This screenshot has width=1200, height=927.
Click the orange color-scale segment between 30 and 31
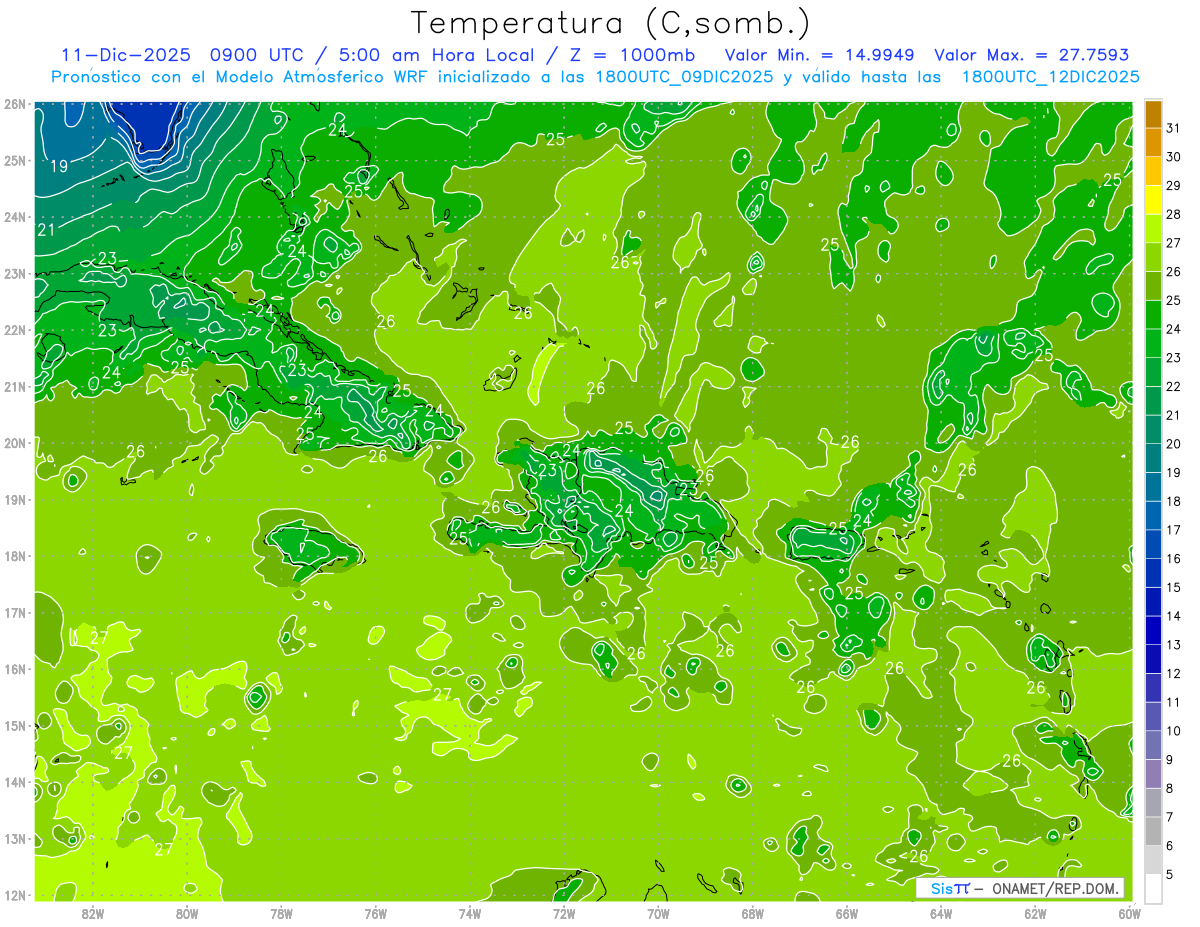(1153, 143)
